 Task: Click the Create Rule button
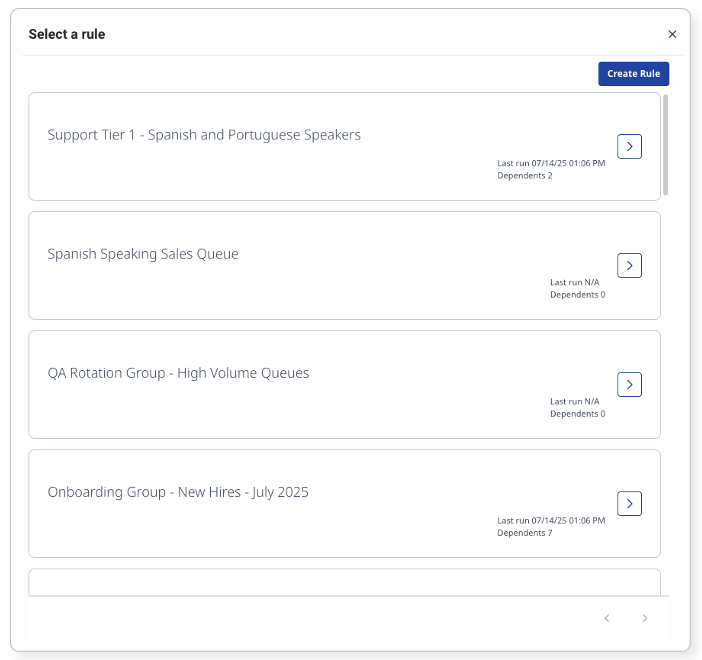pyautogui.click(x=634, y=74)
